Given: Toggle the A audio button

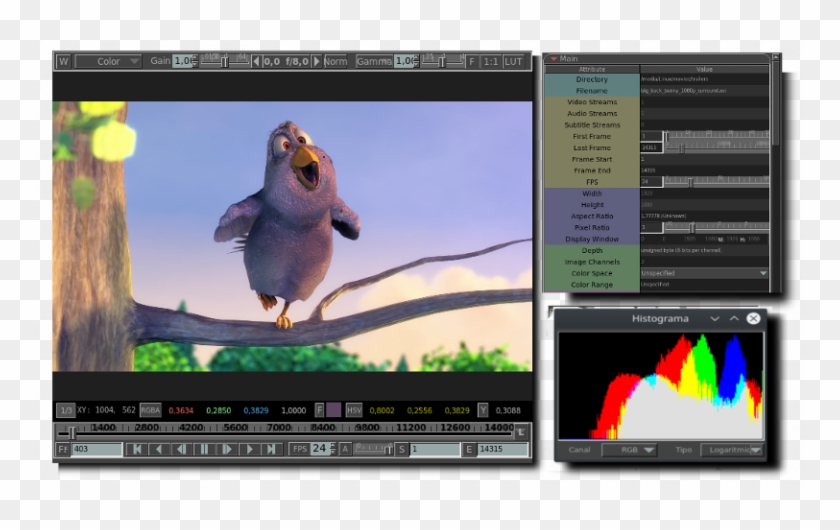Looking at the screenshot, I should click(345, 449).
